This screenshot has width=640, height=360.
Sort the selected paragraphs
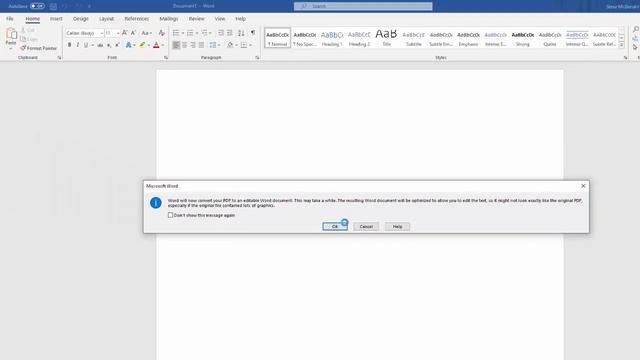click(x=241, y=33)
